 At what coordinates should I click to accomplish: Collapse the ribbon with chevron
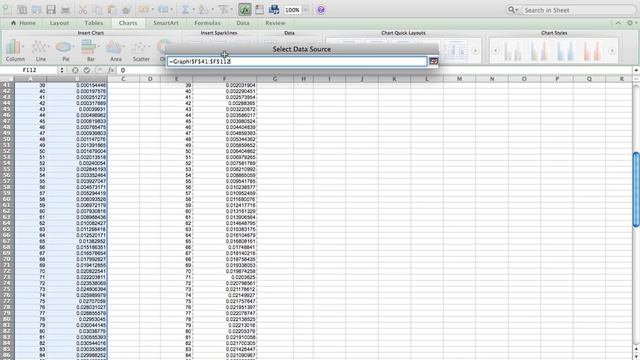tap(618, 23)
